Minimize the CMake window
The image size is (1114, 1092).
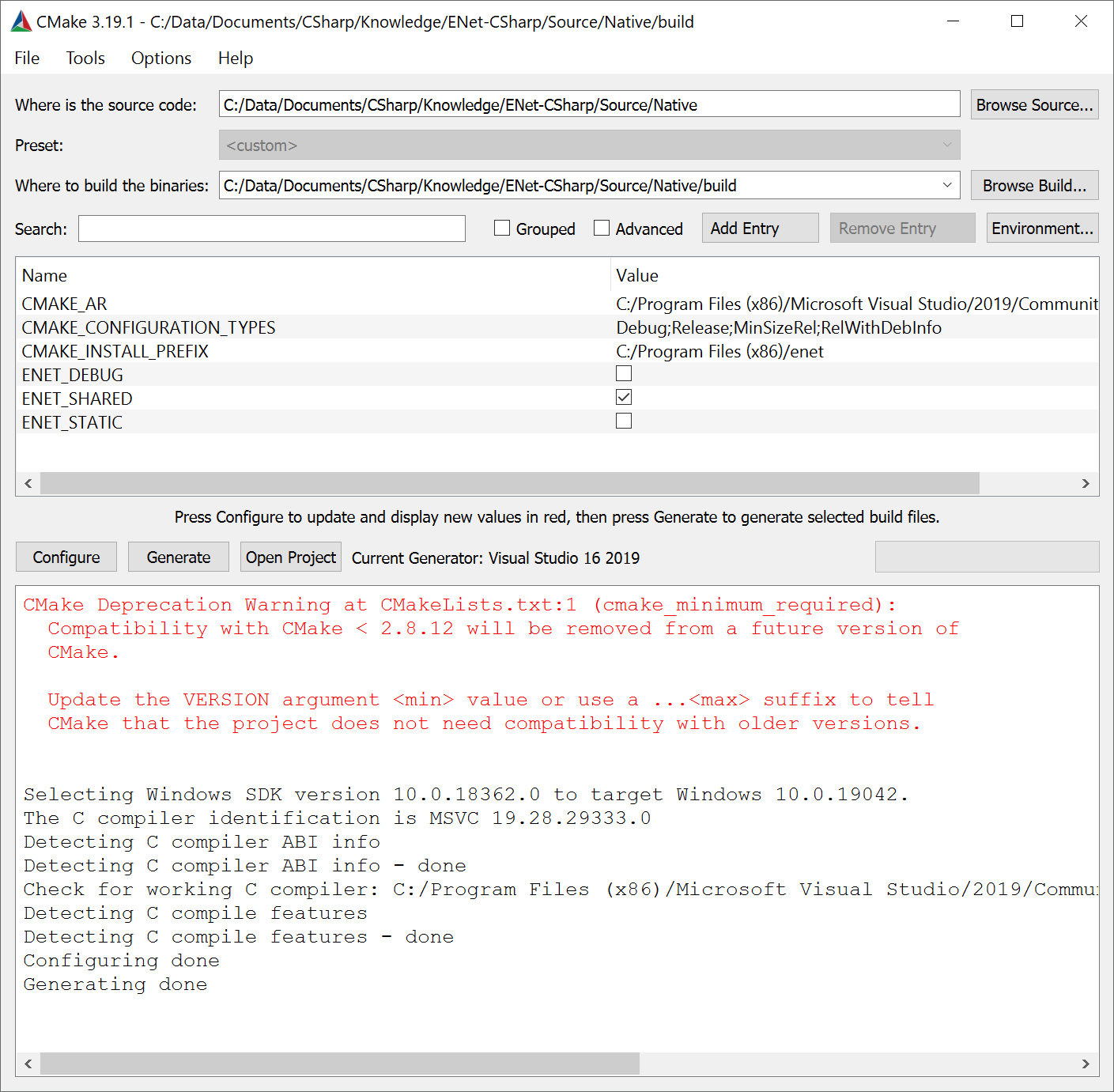[x=953, y=21]
